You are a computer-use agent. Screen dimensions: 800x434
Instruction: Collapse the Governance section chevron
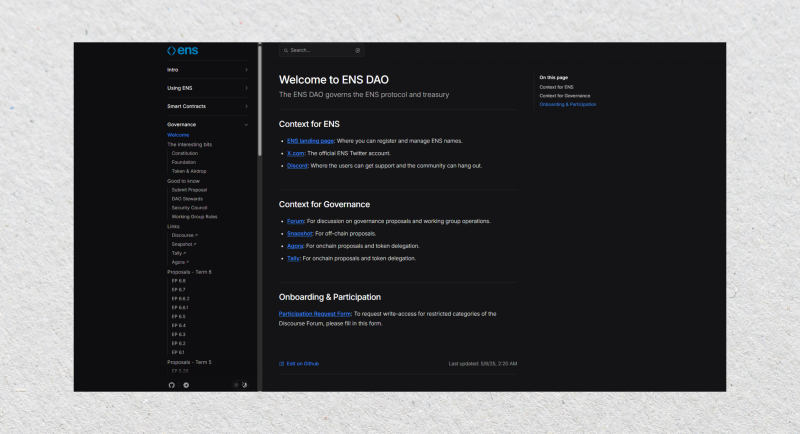pyautogui.click(x=246, y=125)
